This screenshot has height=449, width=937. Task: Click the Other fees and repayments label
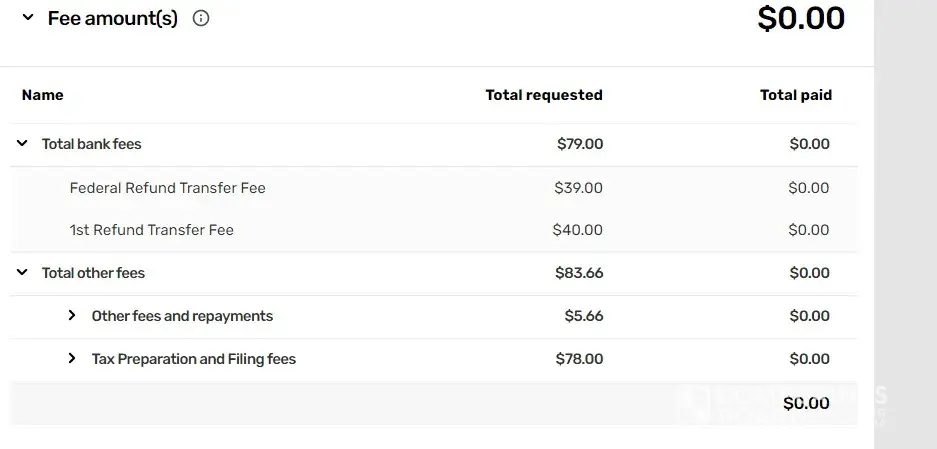tap(182, 316)
